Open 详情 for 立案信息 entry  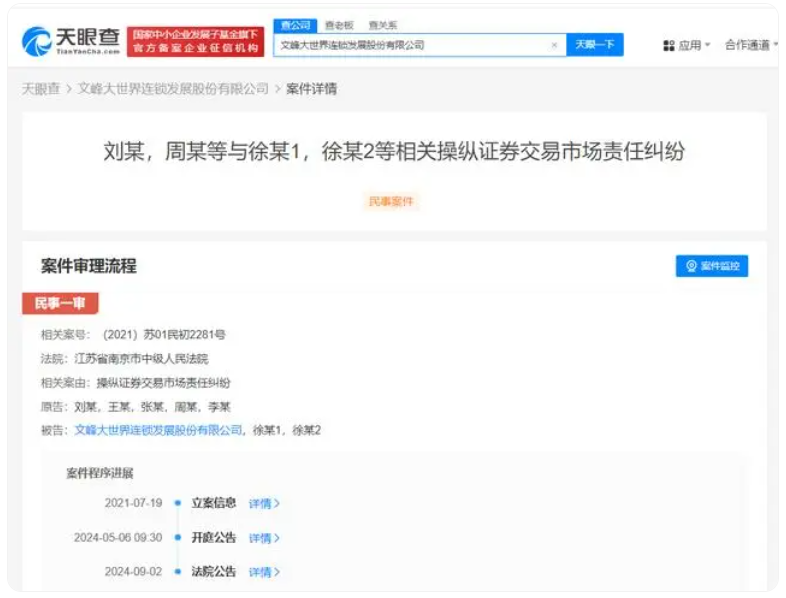pos(264,504)
